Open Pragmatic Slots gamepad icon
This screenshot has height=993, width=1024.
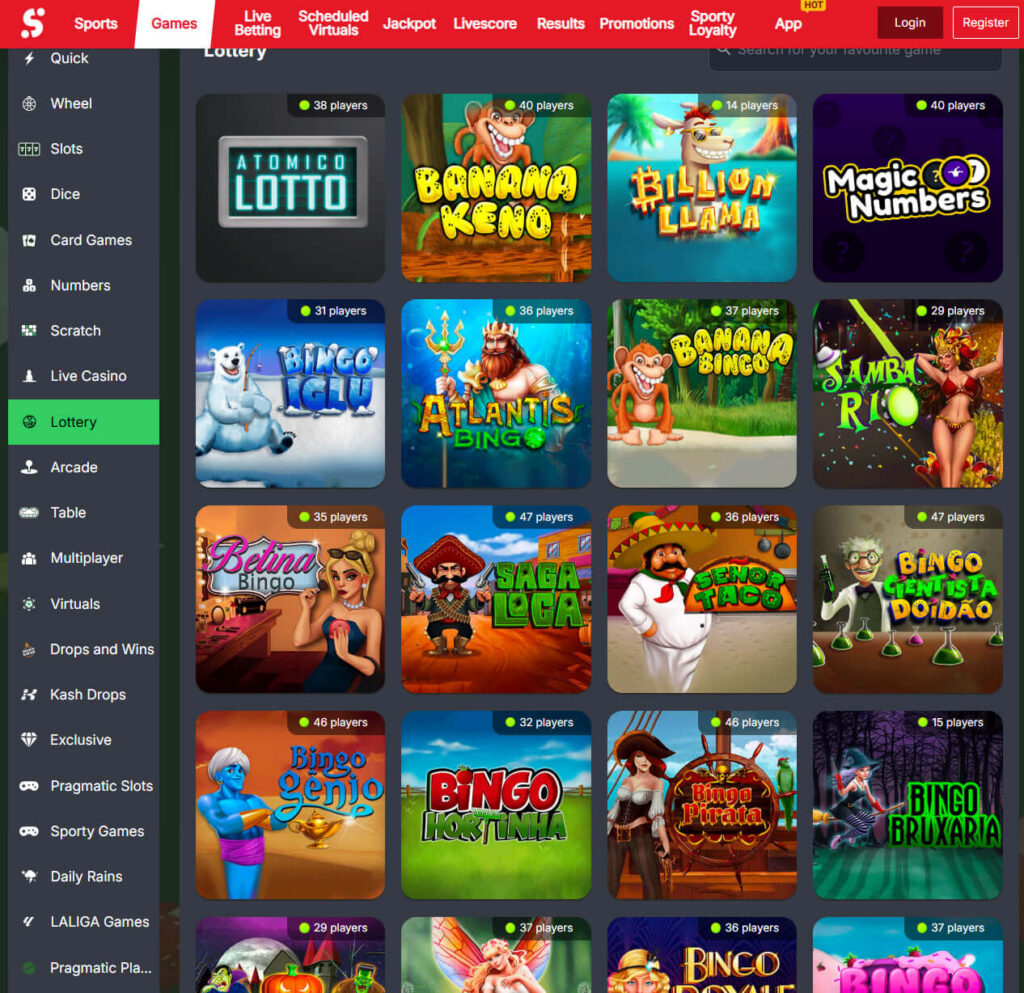29,786
